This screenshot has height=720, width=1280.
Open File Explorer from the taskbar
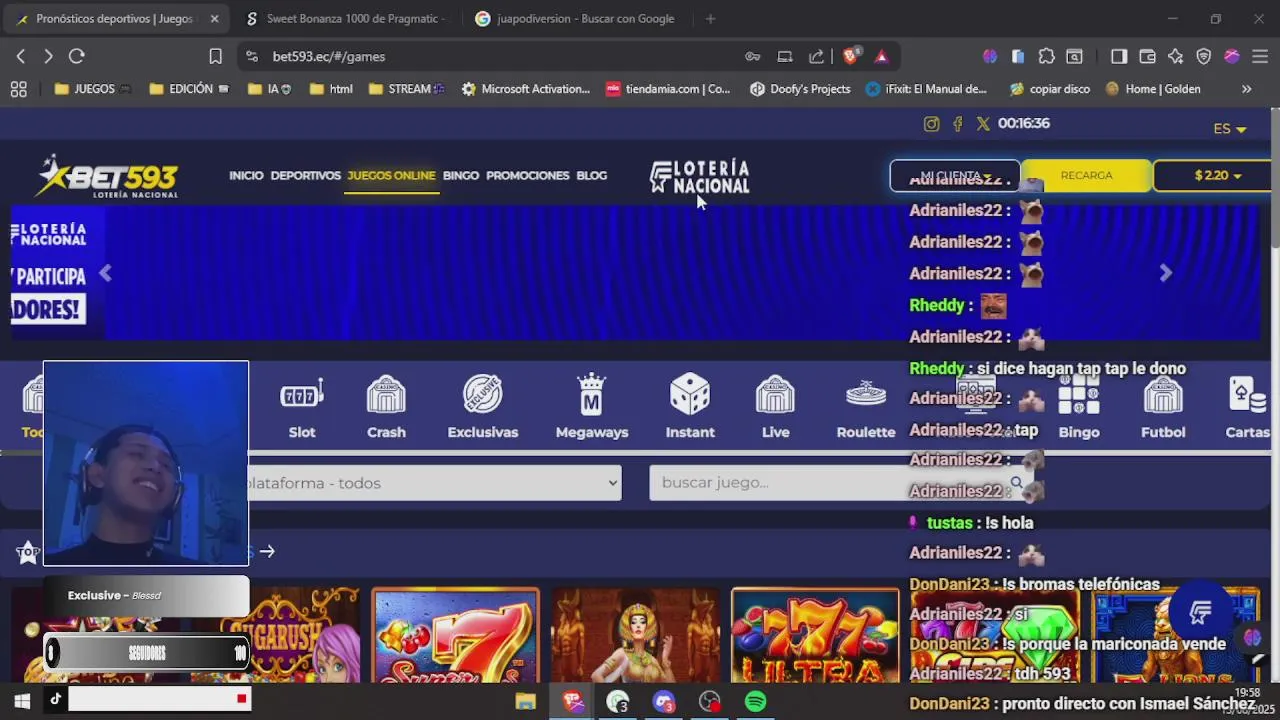[525, 702]
